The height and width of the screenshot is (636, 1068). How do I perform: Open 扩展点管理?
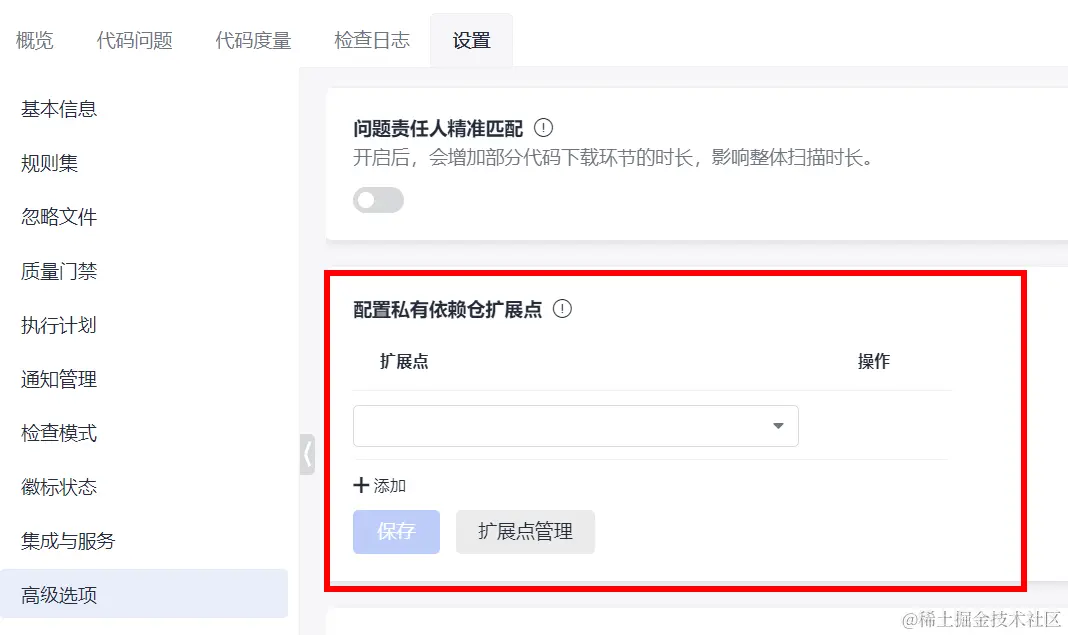pyautogui.click(x=525, y=532)
